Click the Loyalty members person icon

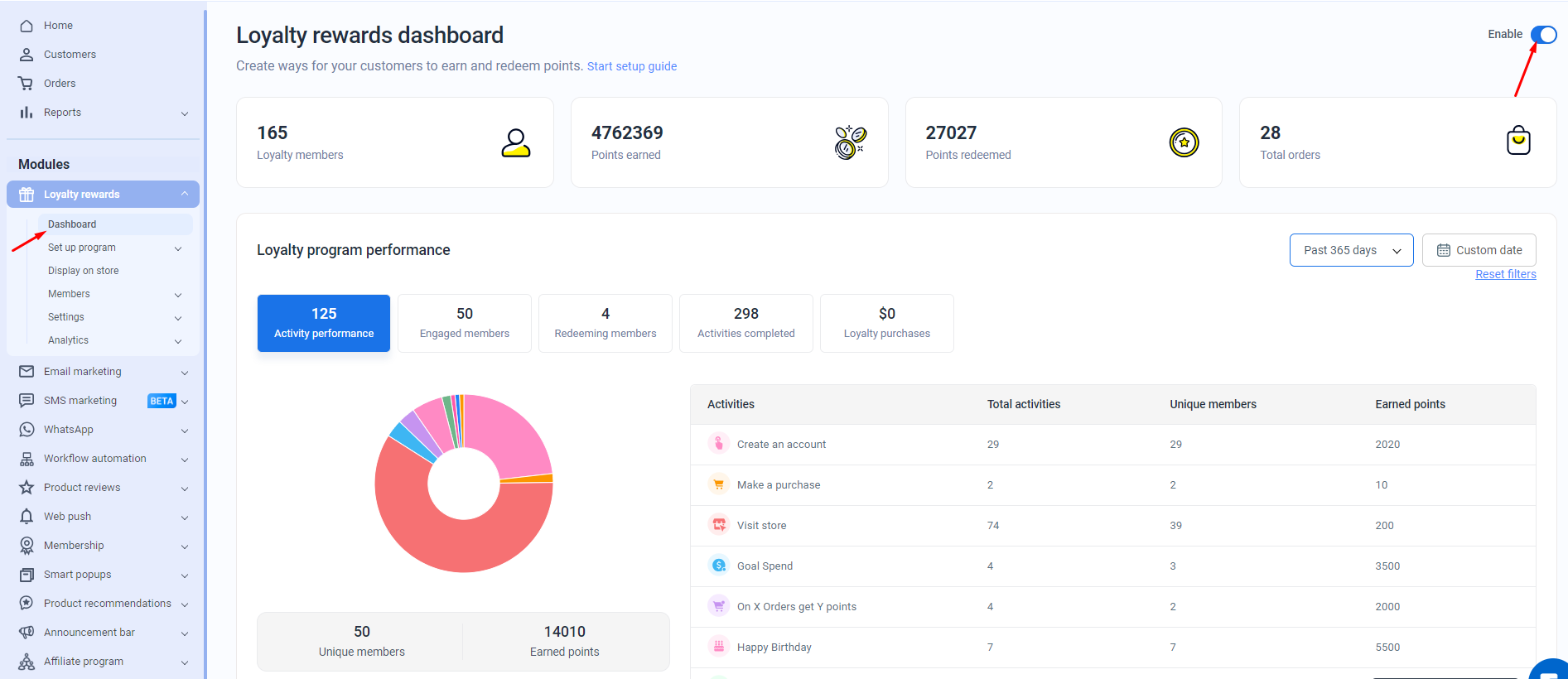click(516, 142)
